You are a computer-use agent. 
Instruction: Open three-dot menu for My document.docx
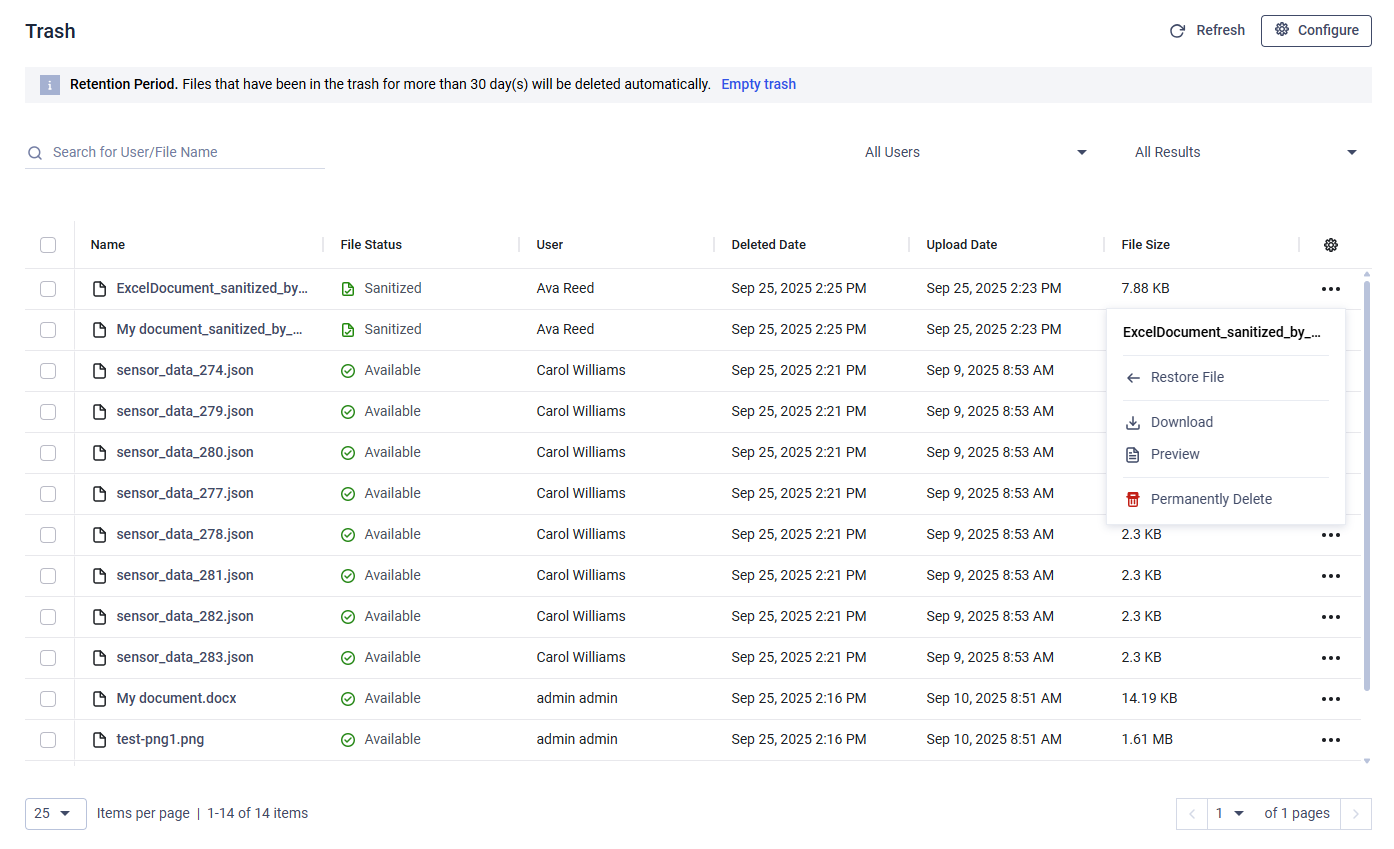tap(1330, 699)
